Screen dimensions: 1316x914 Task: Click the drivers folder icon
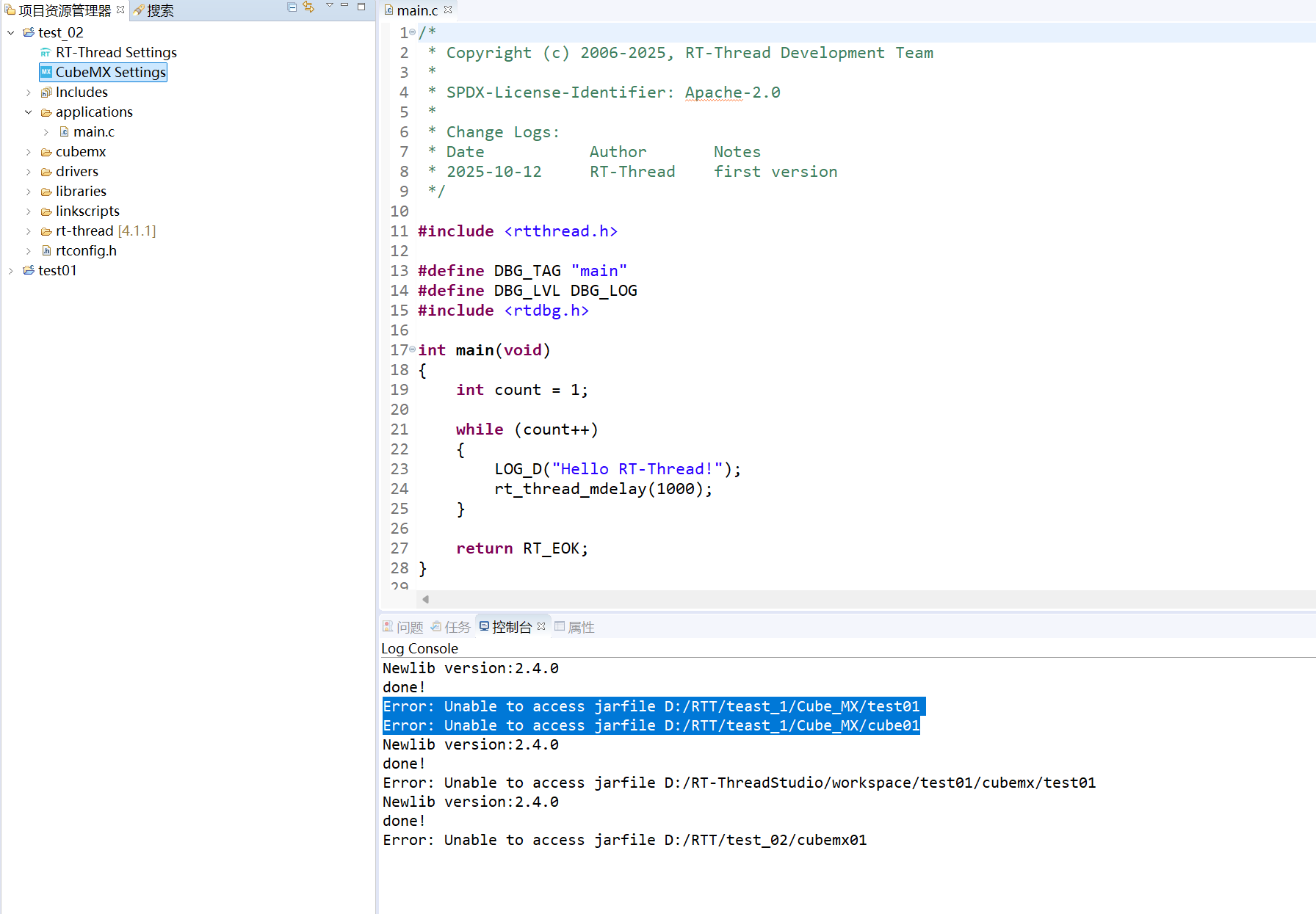point(46,172)
